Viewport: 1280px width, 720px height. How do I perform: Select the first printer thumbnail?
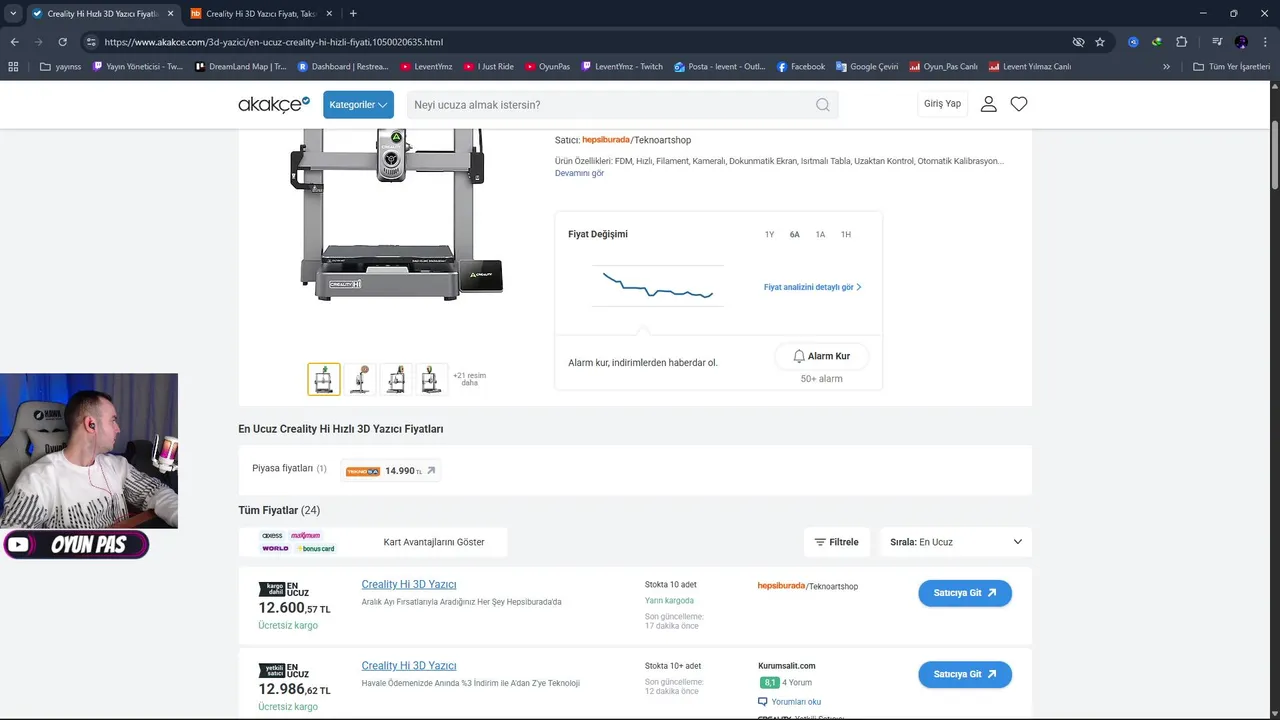tap(324, 379)
